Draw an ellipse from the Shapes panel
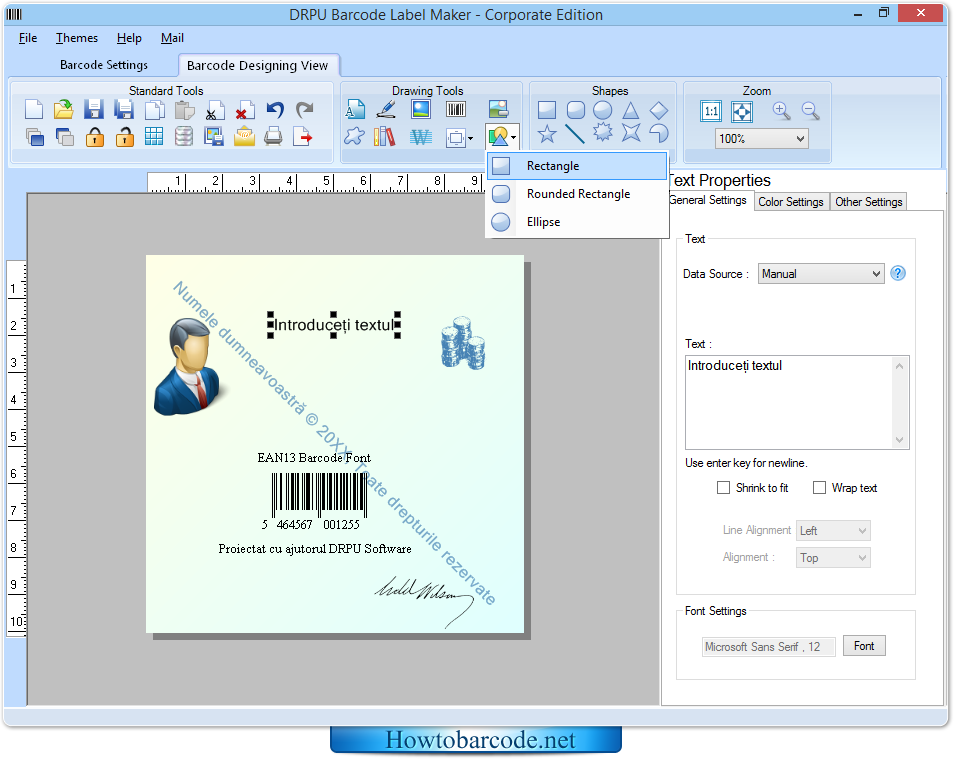The image size is (954, 759). pos(602,110)
